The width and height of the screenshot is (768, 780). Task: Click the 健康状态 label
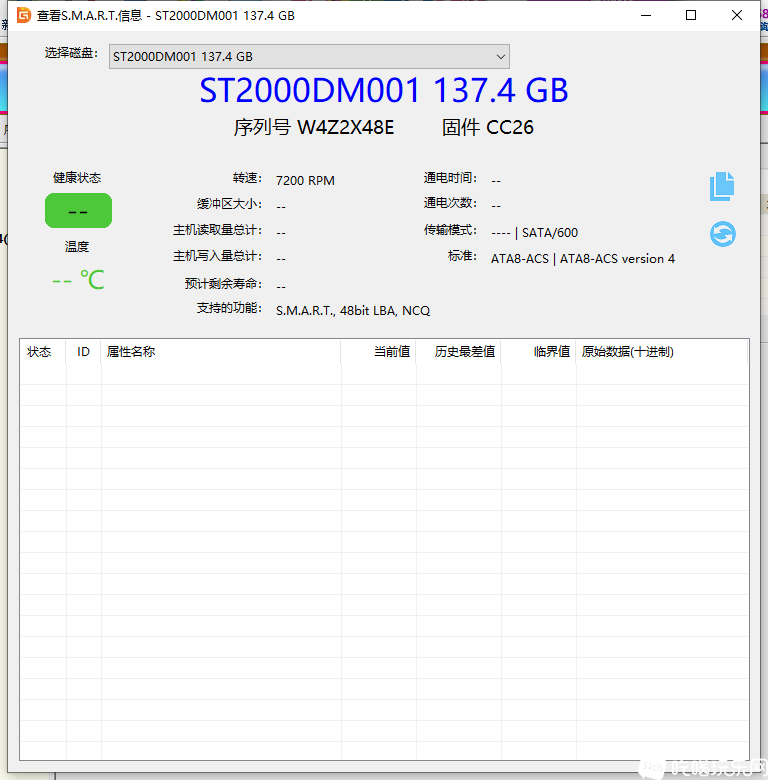tap(77, 178)
